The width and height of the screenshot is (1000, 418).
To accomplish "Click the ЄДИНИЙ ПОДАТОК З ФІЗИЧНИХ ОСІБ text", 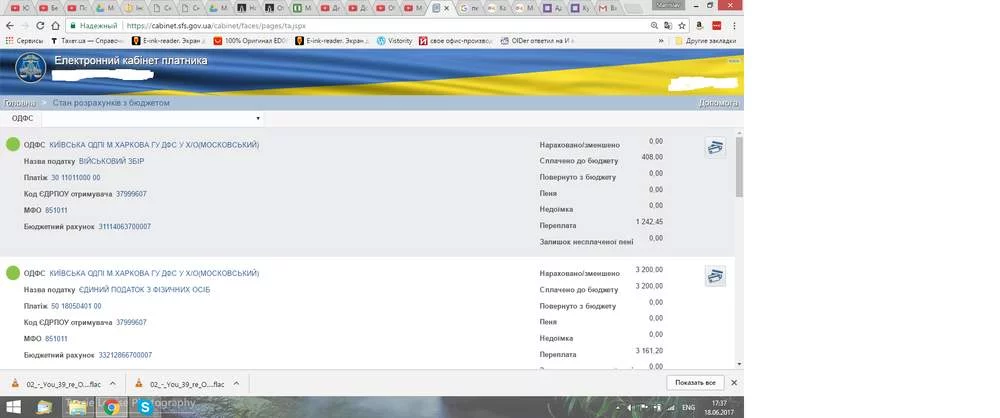I will 144,290.
